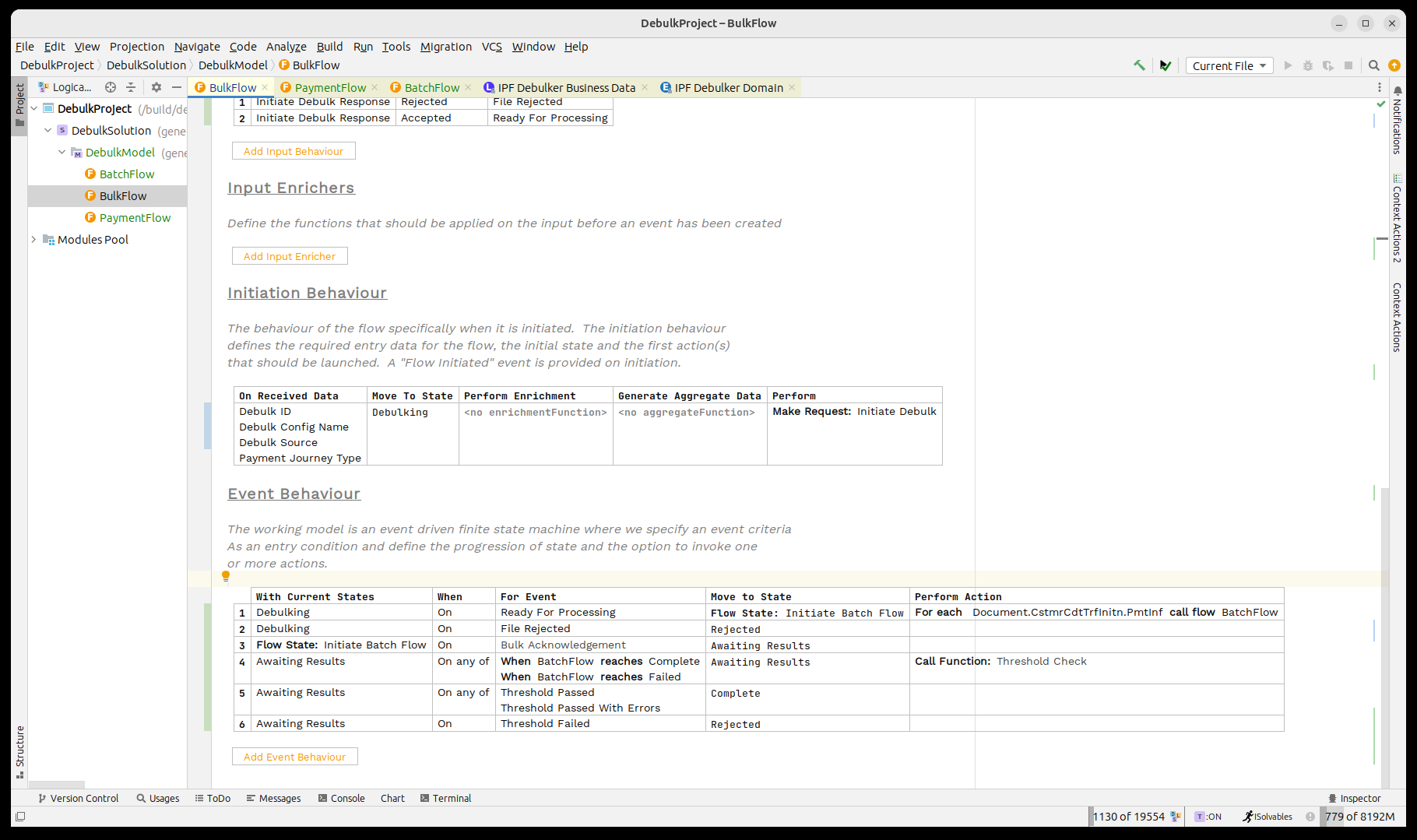Click the green Build hammer icon
The height and width of the screenshot is (840, 1417).
pos(1139,65)
